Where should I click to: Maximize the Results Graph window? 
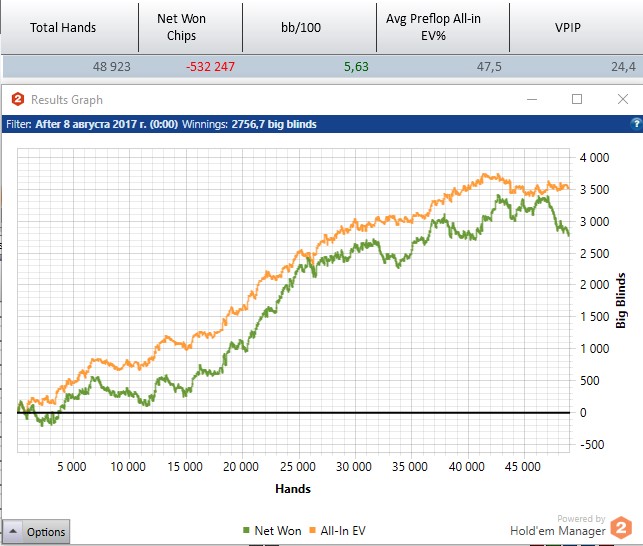[577, 99]
